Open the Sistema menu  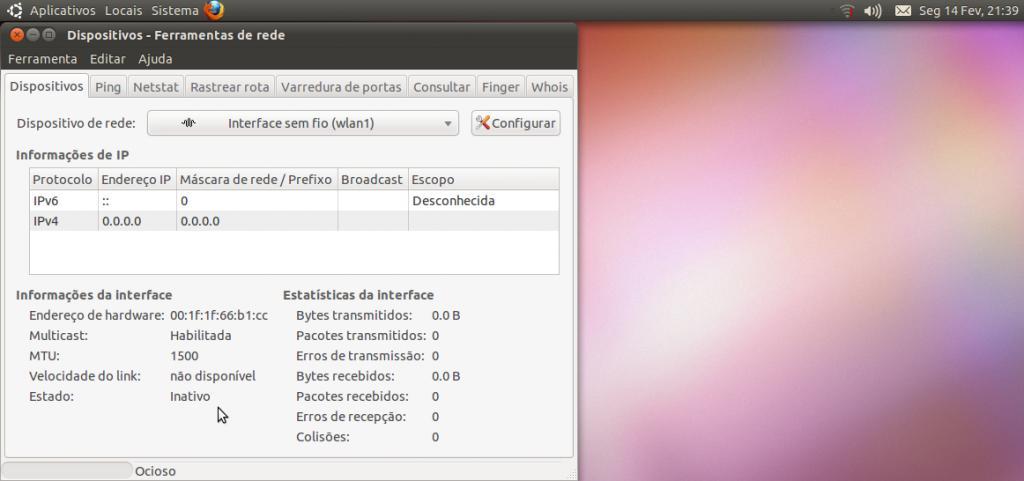[175, 11]
